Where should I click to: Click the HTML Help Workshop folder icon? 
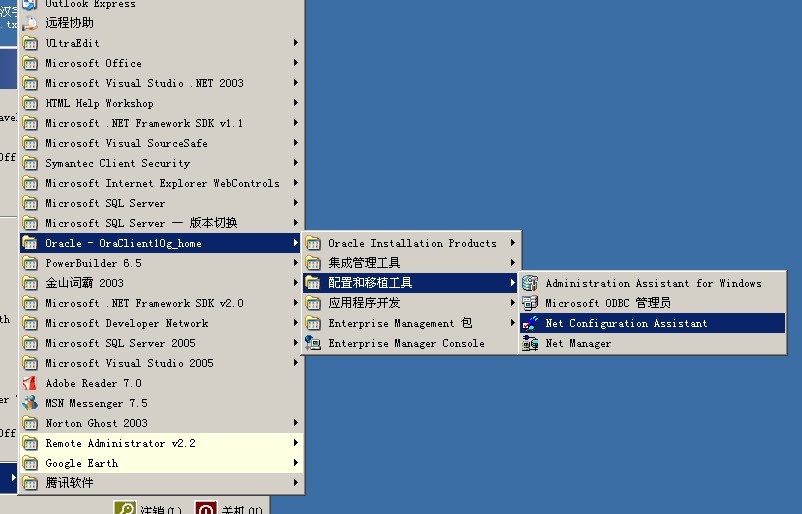[x=30, y=103]
